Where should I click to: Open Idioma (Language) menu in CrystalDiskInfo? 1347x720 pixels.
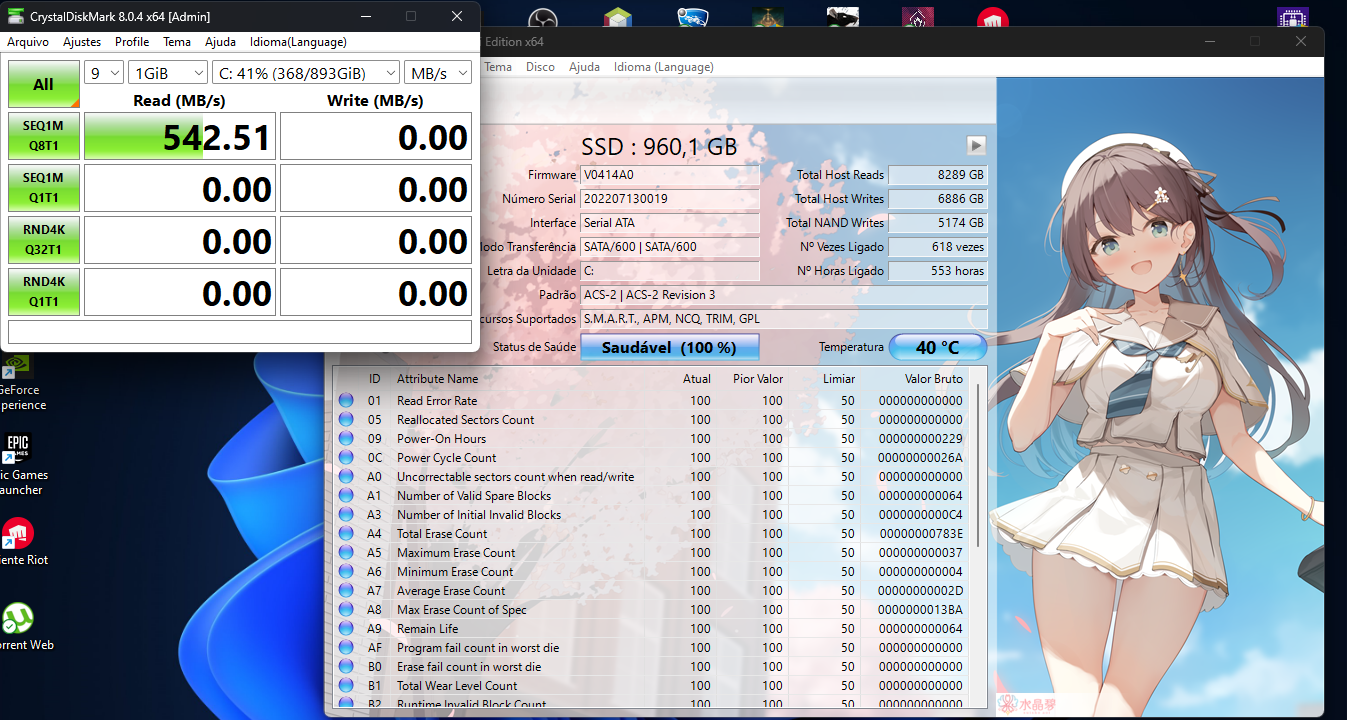[664, 67]
